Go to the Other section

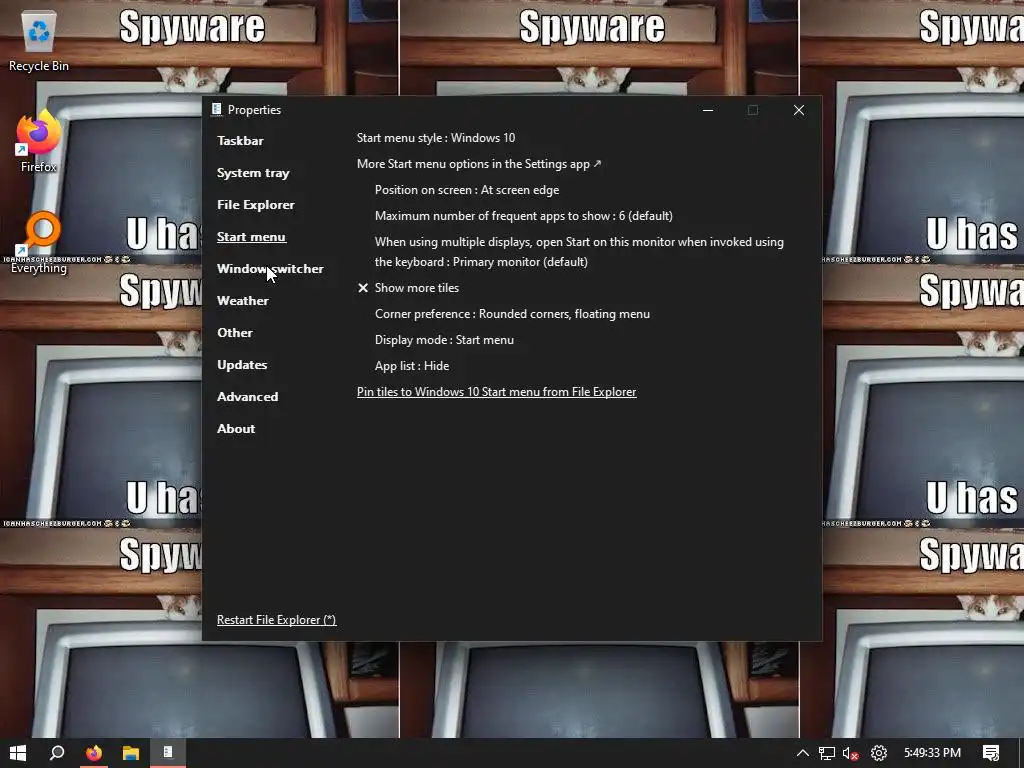235,333
